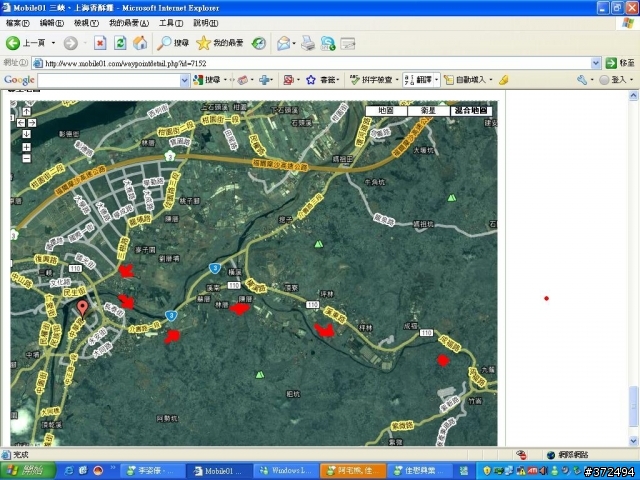Image resolution: width=640 pixels, height=480 pixels.
Task: Go to the Home page icon
Action: [140, 43]
